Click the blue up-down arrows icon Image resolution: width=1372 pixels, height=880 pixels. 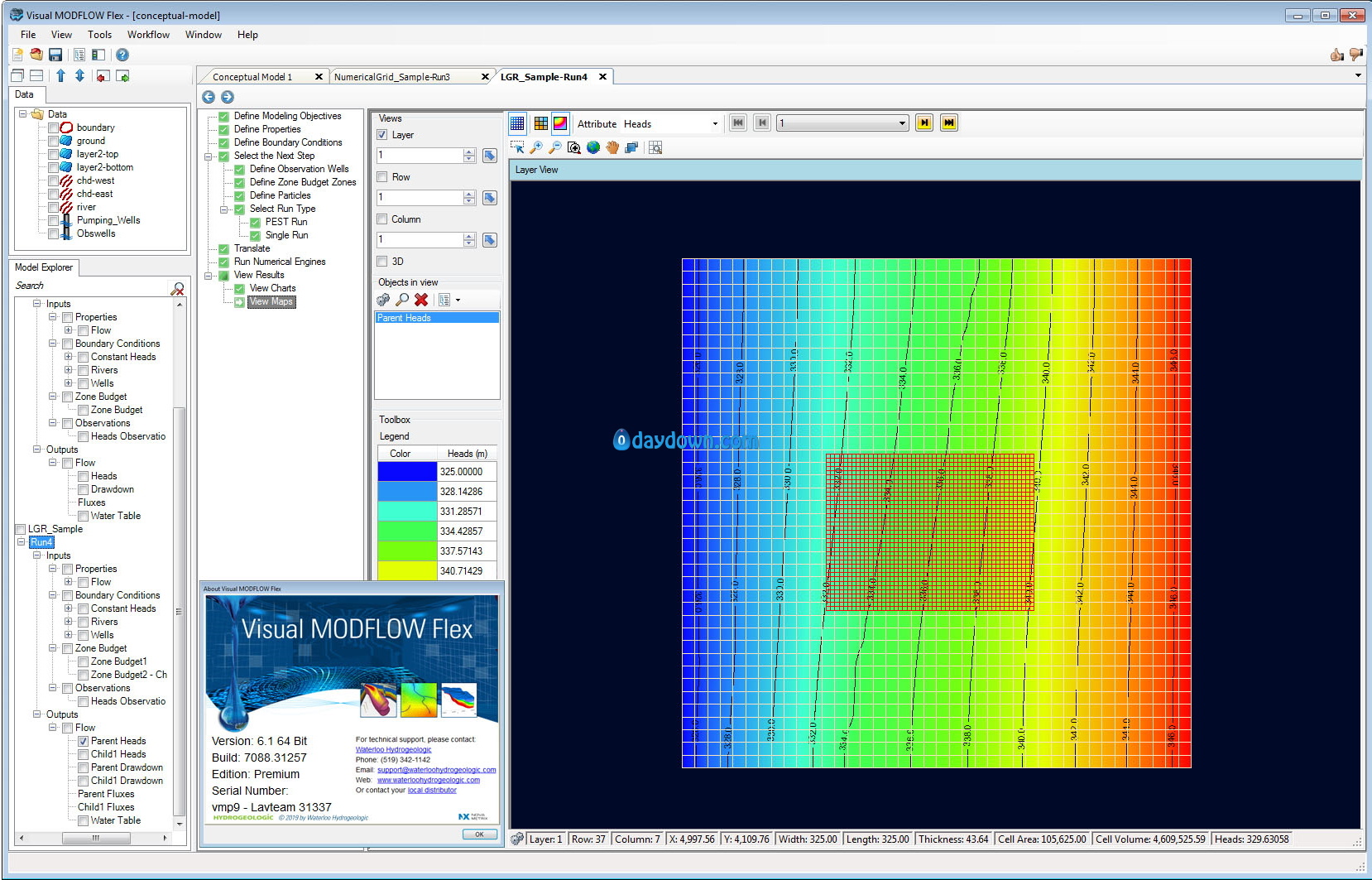click(79, 76)
